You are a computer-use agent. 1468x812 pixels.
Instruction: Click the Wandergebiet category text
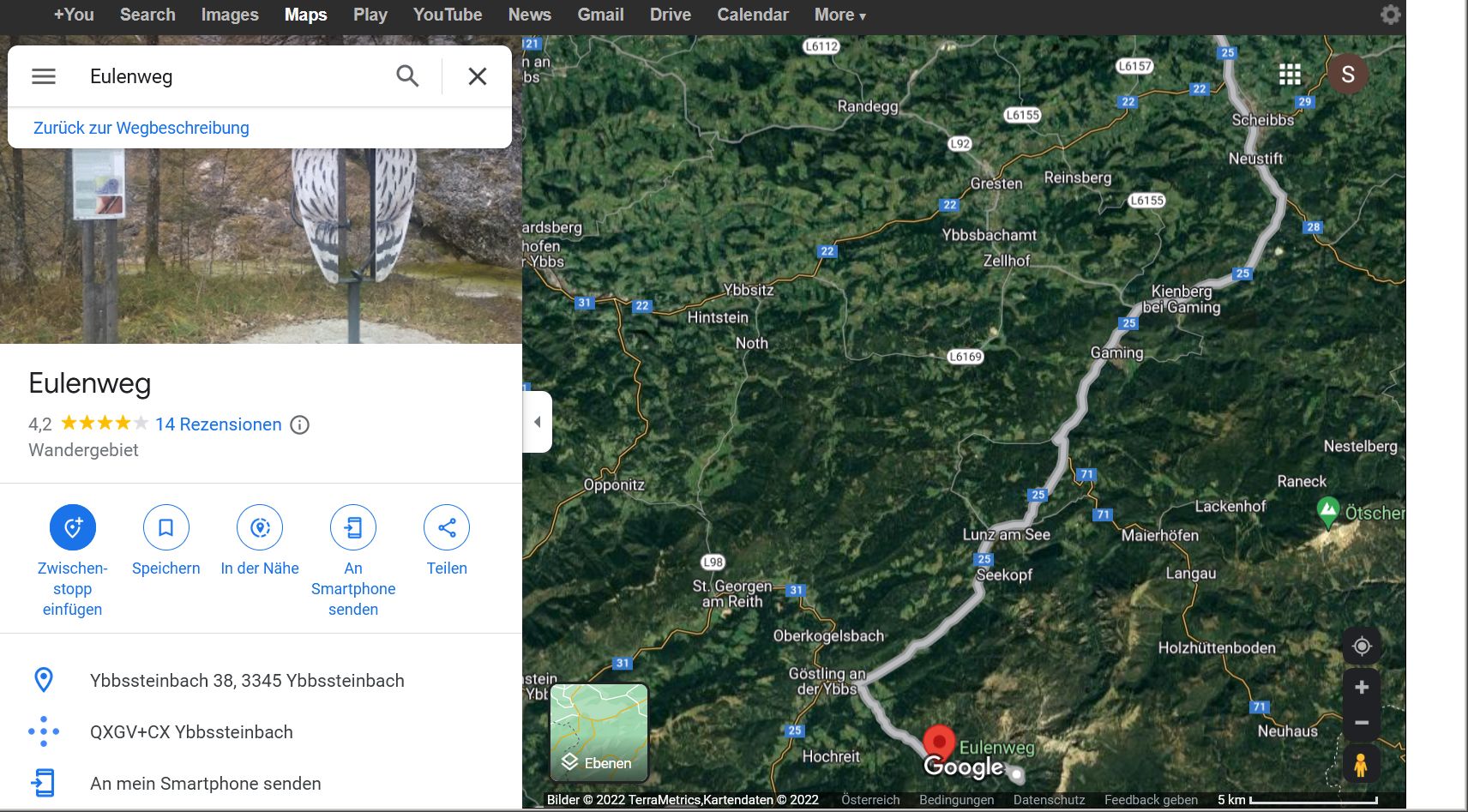click(x=83, y=450)
